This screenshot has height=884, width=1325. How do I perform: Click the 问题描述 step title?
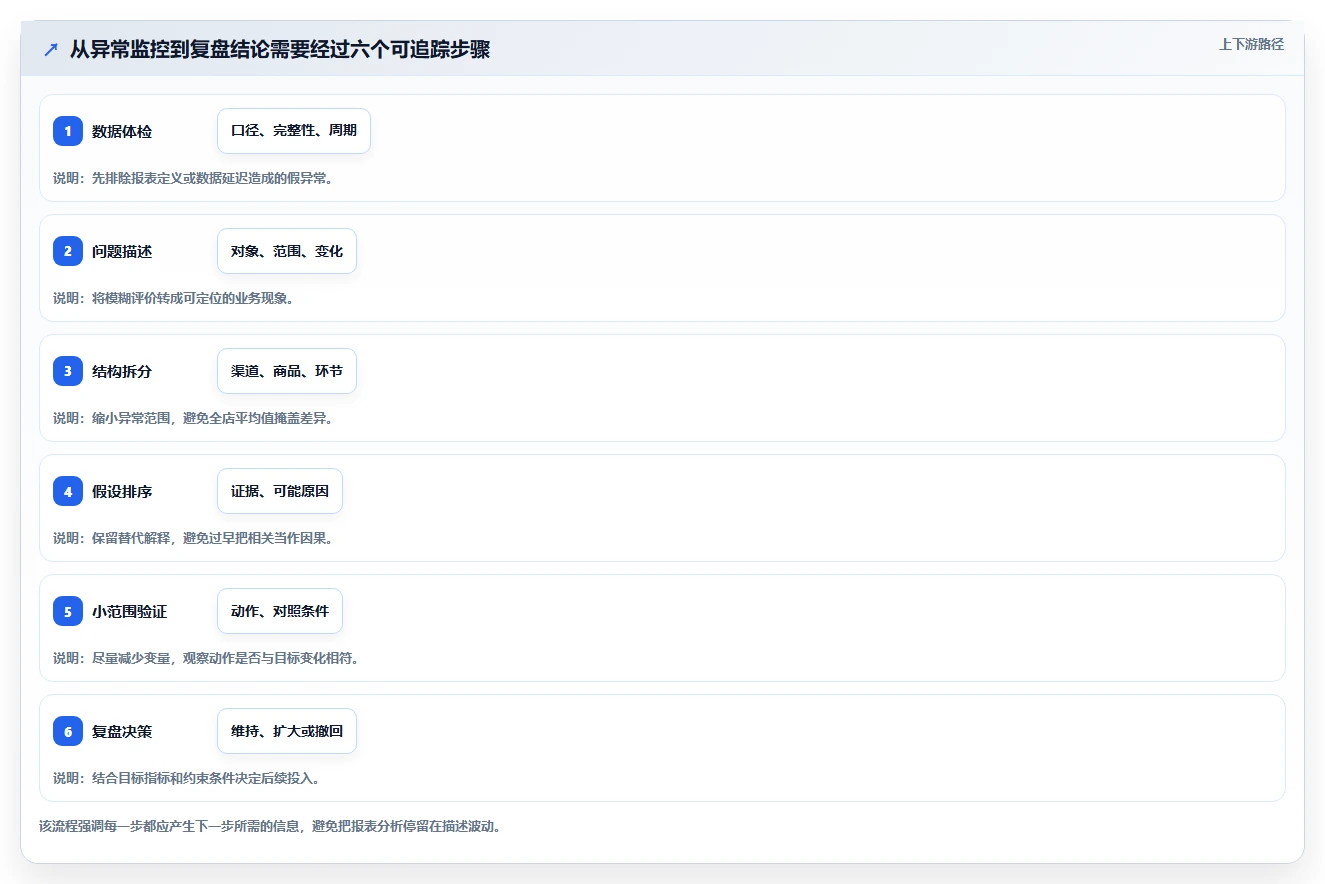122,251
